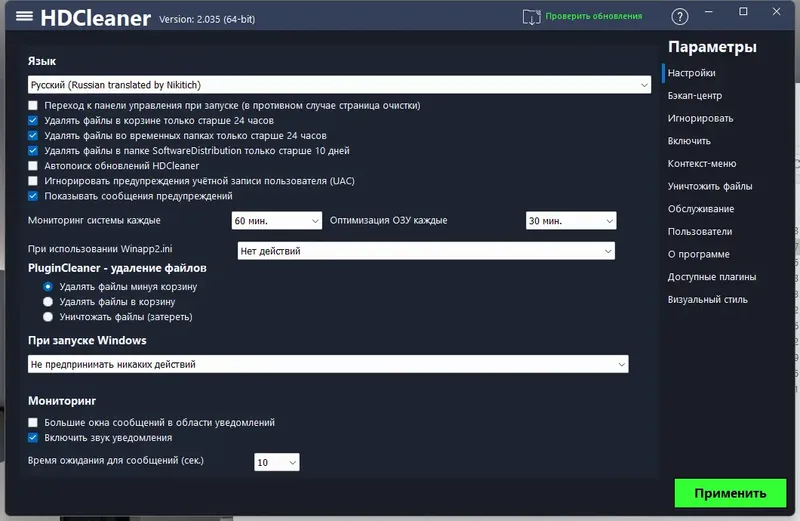Open the hamburger menu icon
Viewport: 800px width, 521px height.
[x=24, y=16]
